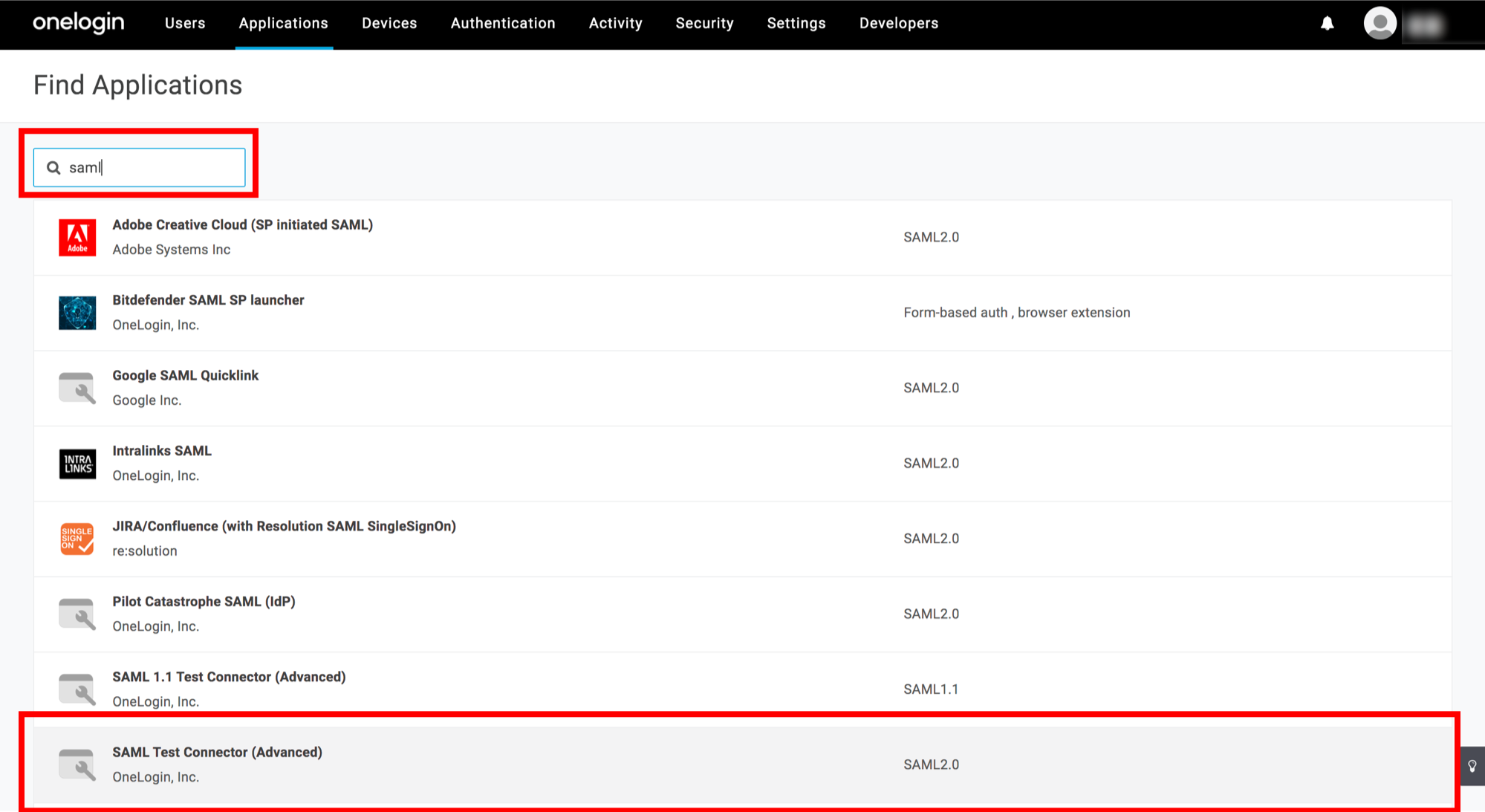Click SAML2.0 label in Adobe row

931,238
